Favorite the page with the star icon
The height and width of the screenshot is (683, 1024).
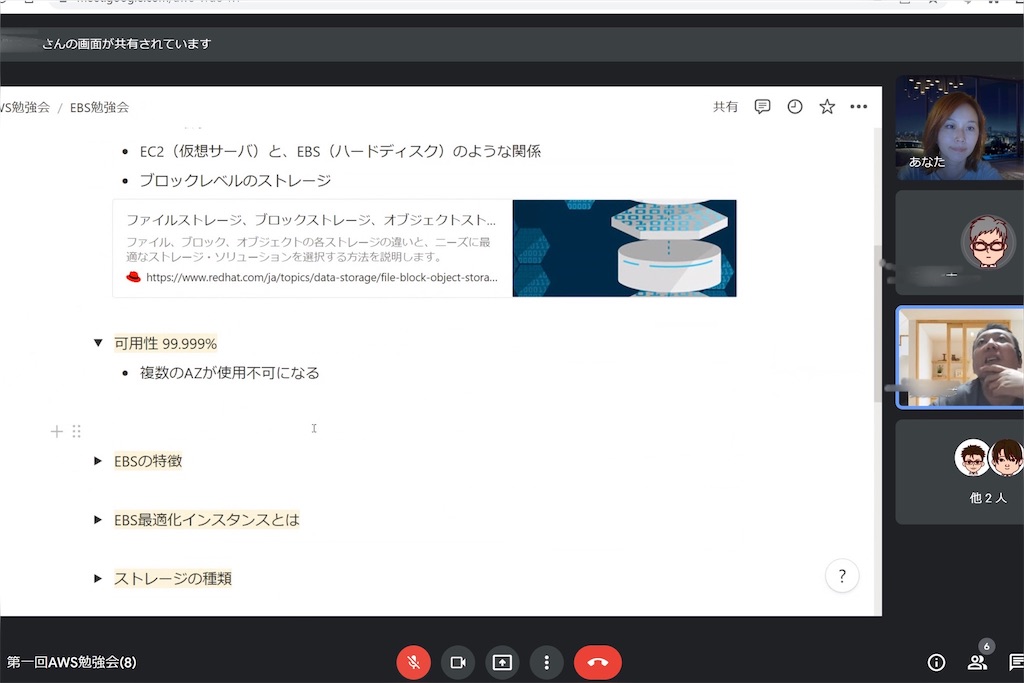point(827,106)
